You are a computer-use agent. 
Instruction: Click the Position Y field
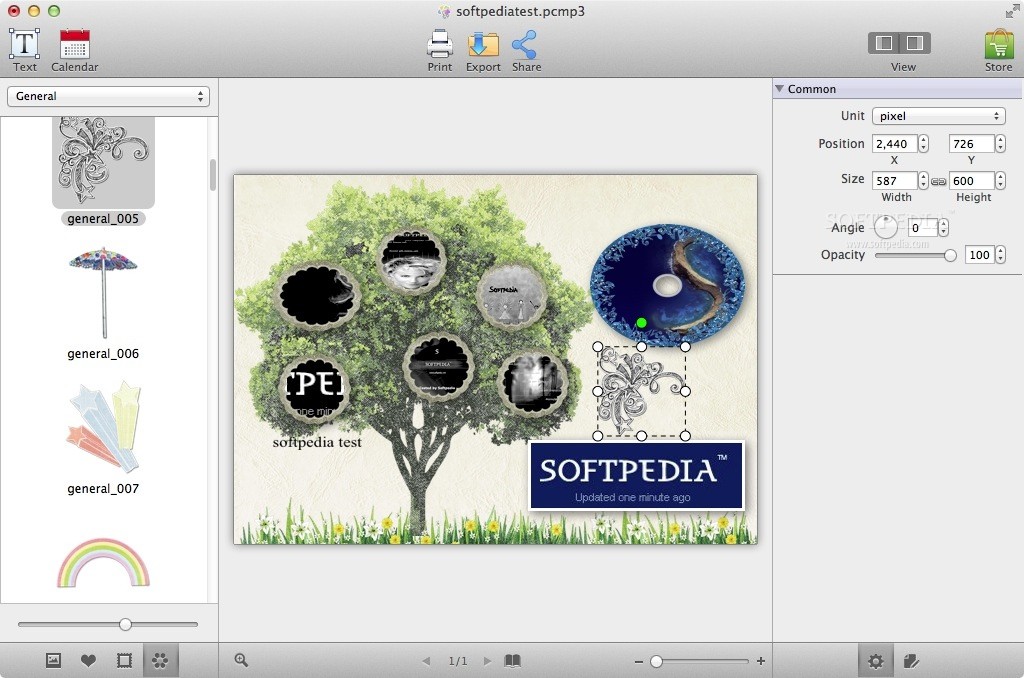click(971, 144)
